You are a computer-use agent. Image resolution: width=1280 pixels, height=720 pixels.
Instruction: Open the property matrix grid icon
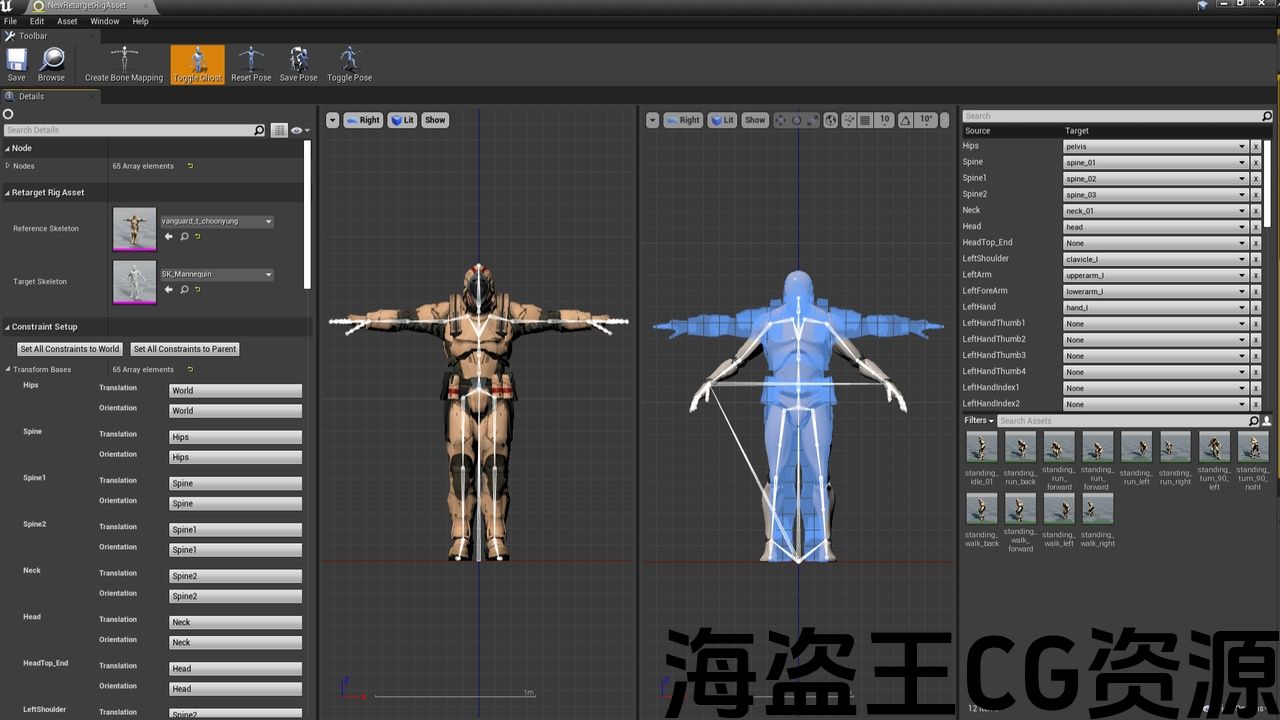(279, 130)
